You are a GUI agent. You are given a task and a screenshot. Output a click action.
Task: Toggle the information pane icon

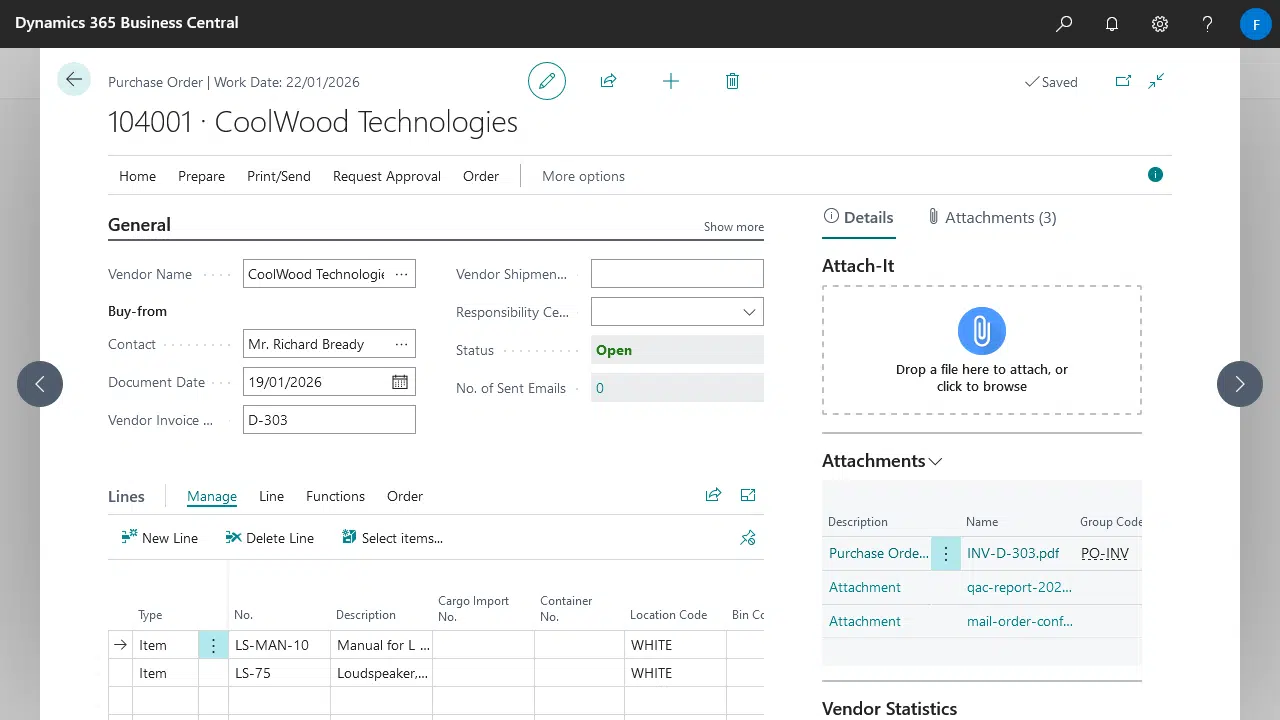1155,175
